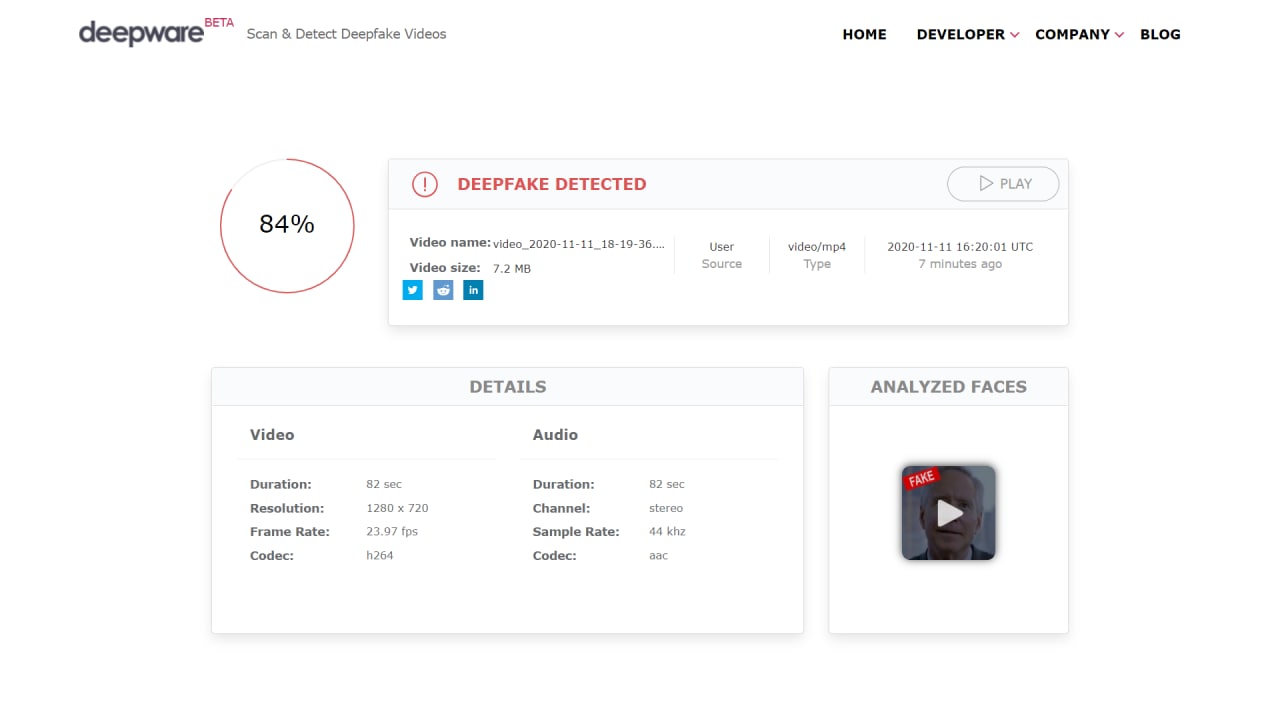Share the result on Reddit

443,290
